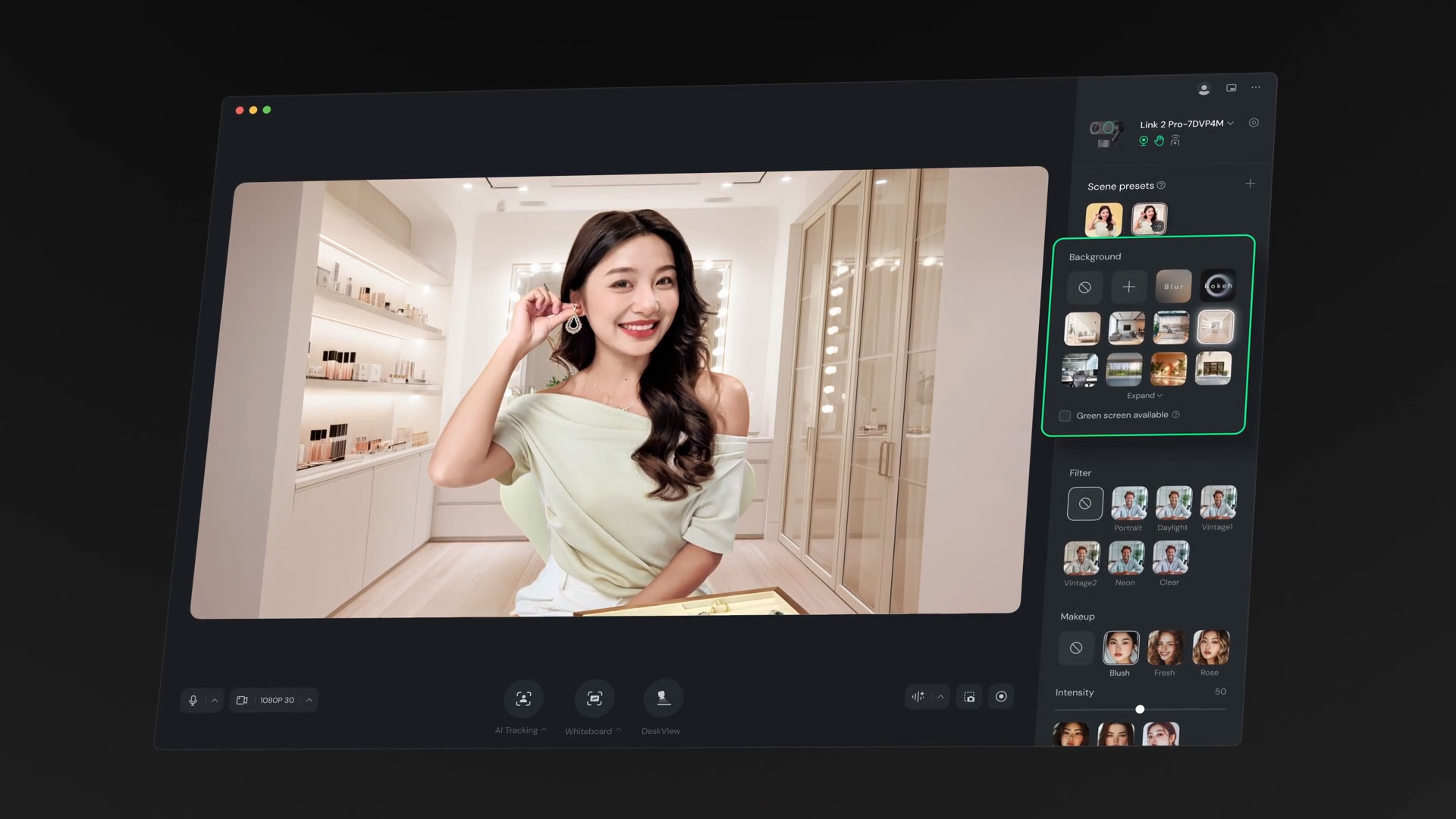Open the user account icon

[x=1203, y=89]
